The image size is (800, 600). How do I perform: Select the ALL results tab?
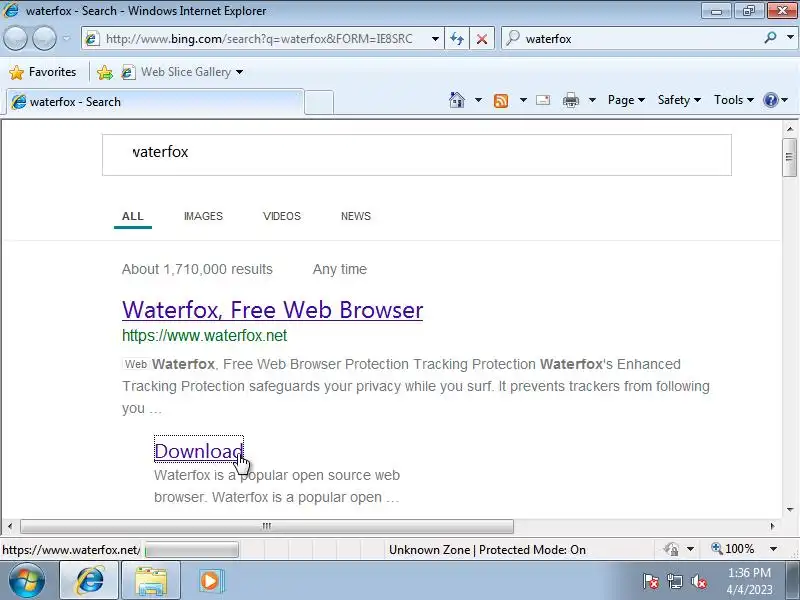(x=133, y=216)
